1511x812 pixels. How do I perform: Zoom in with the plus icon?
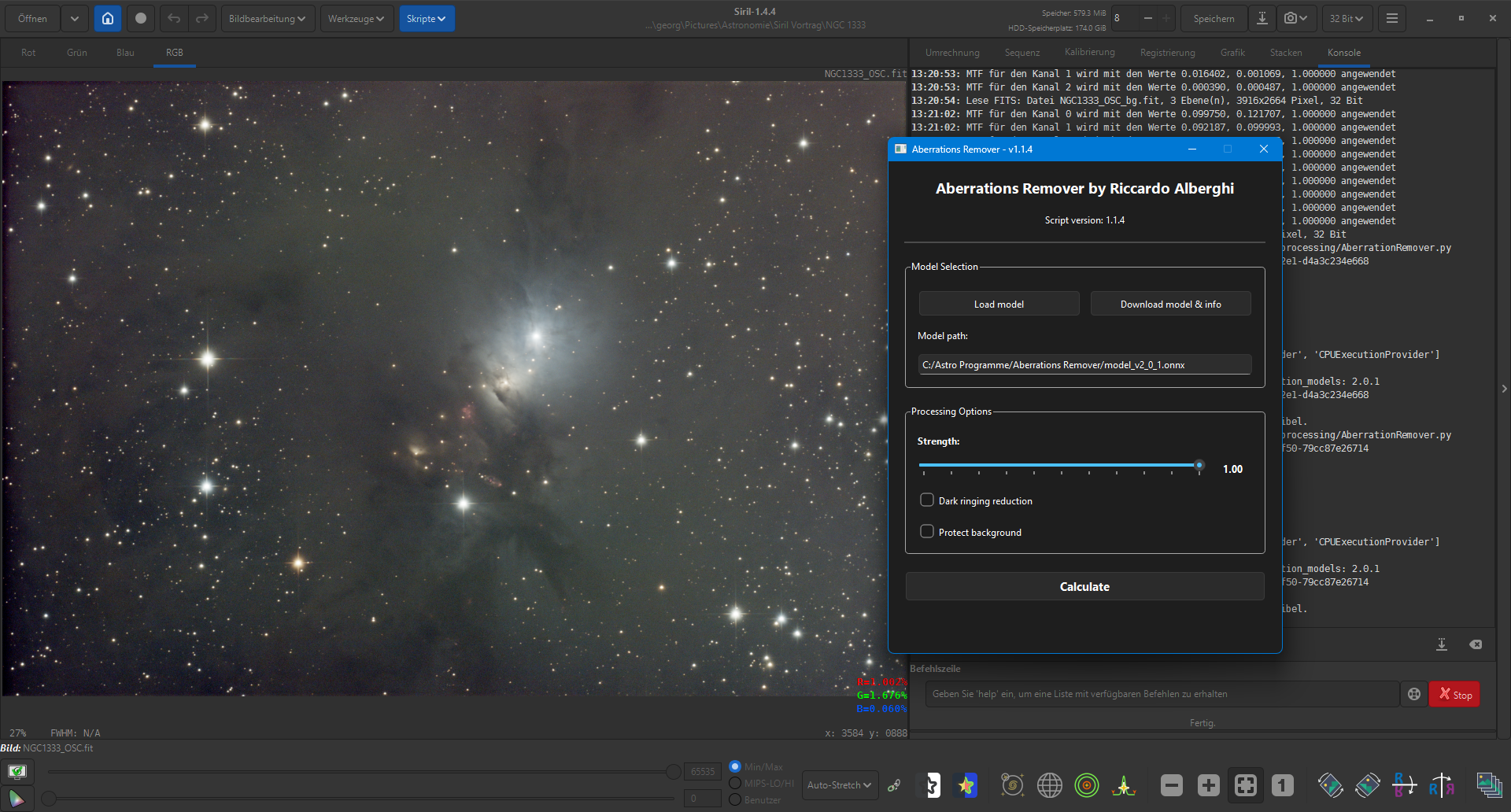[1209, 785]
